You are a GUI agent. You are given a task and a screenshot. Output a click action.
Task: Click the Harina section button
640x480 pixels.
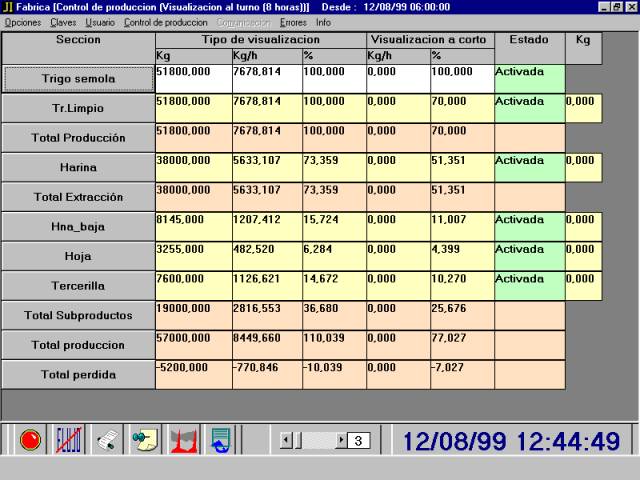pos(78,167)
